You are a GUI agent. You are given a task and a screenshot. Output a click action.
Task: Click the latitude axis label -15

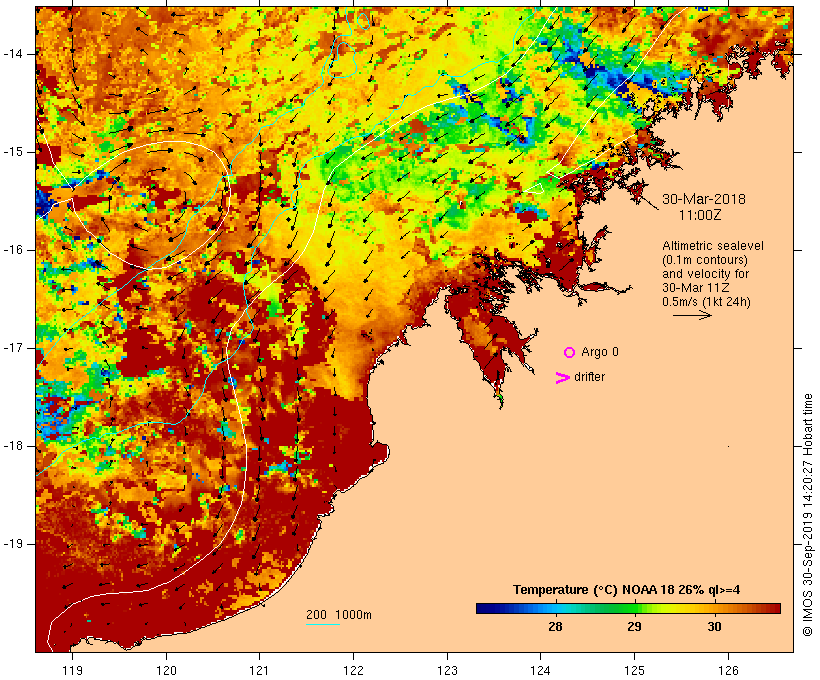point(12,152)
